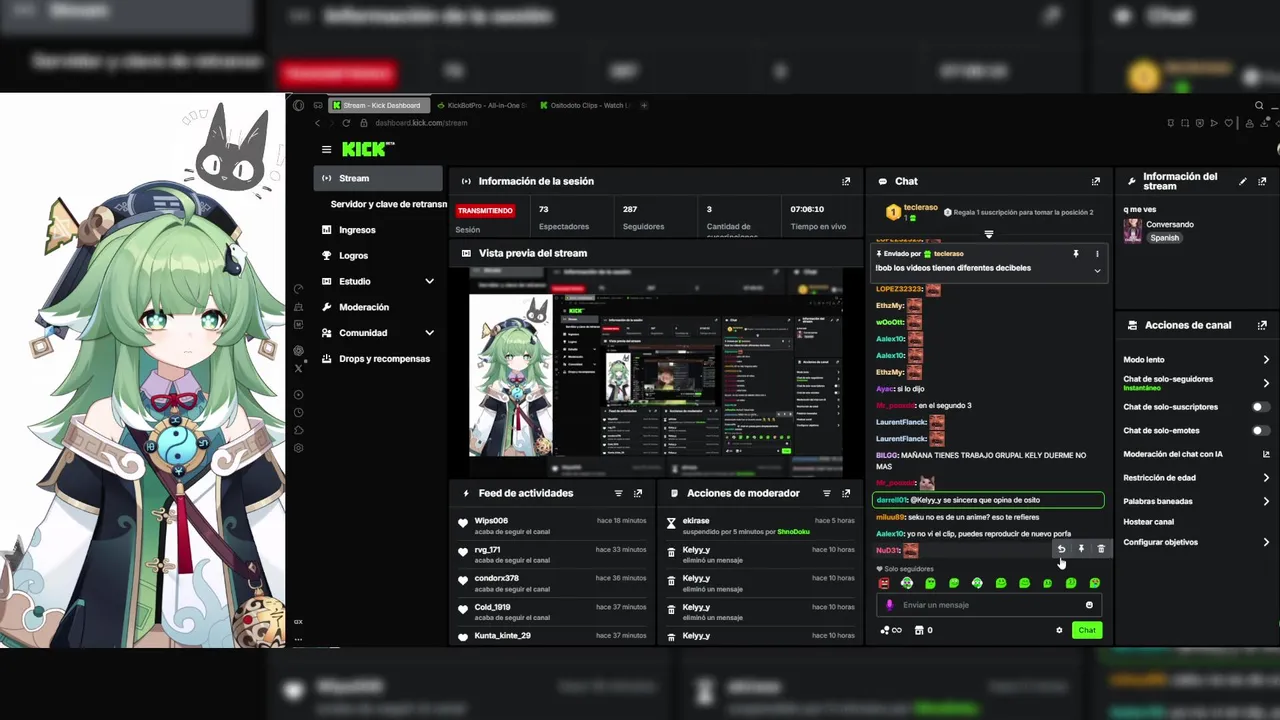Pick the red angry emote in quick emotes

tap(884, 583)
